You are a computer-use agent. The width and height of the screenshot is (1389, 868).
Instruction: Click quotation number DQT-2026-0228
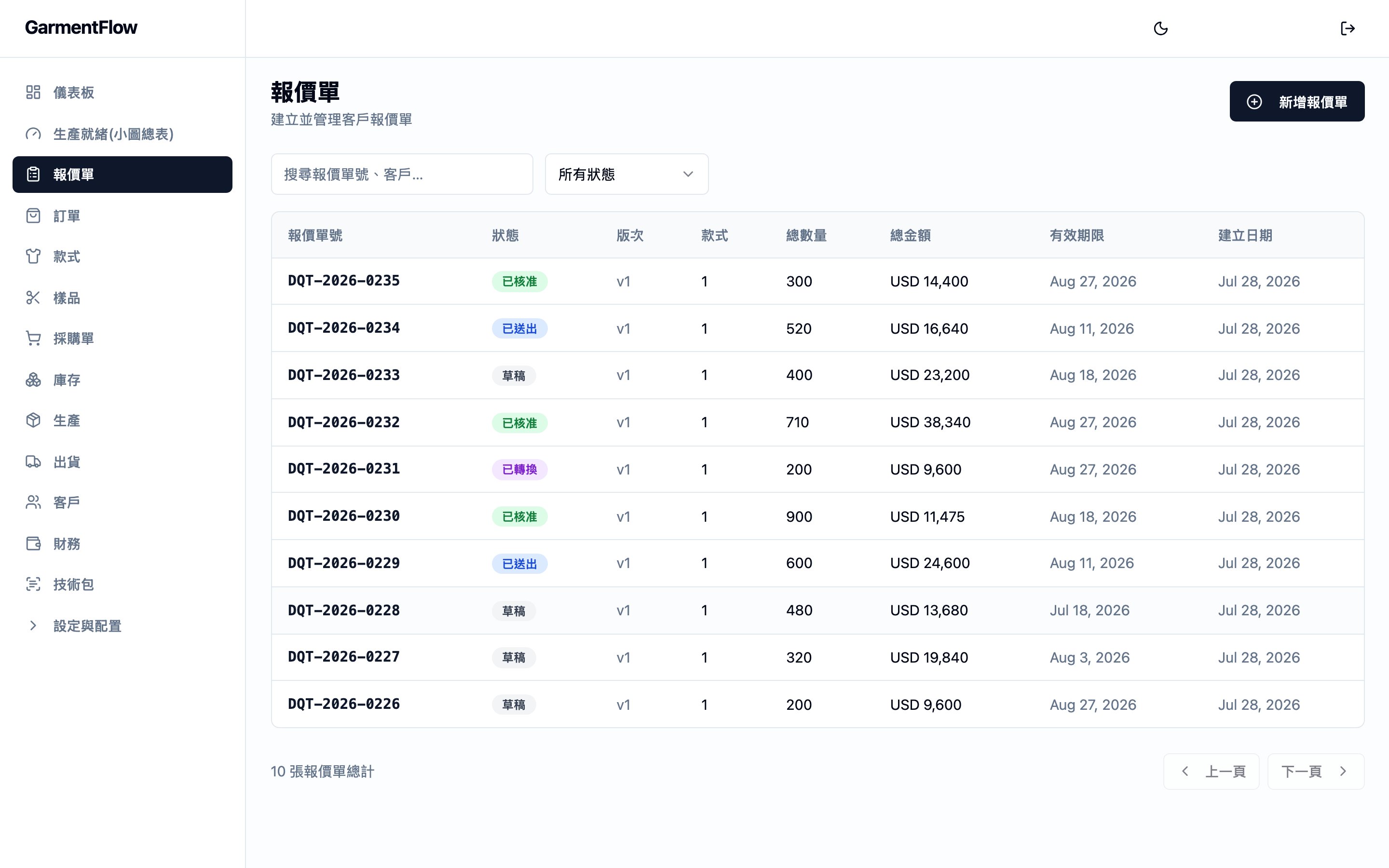click(x=344, y=610)
